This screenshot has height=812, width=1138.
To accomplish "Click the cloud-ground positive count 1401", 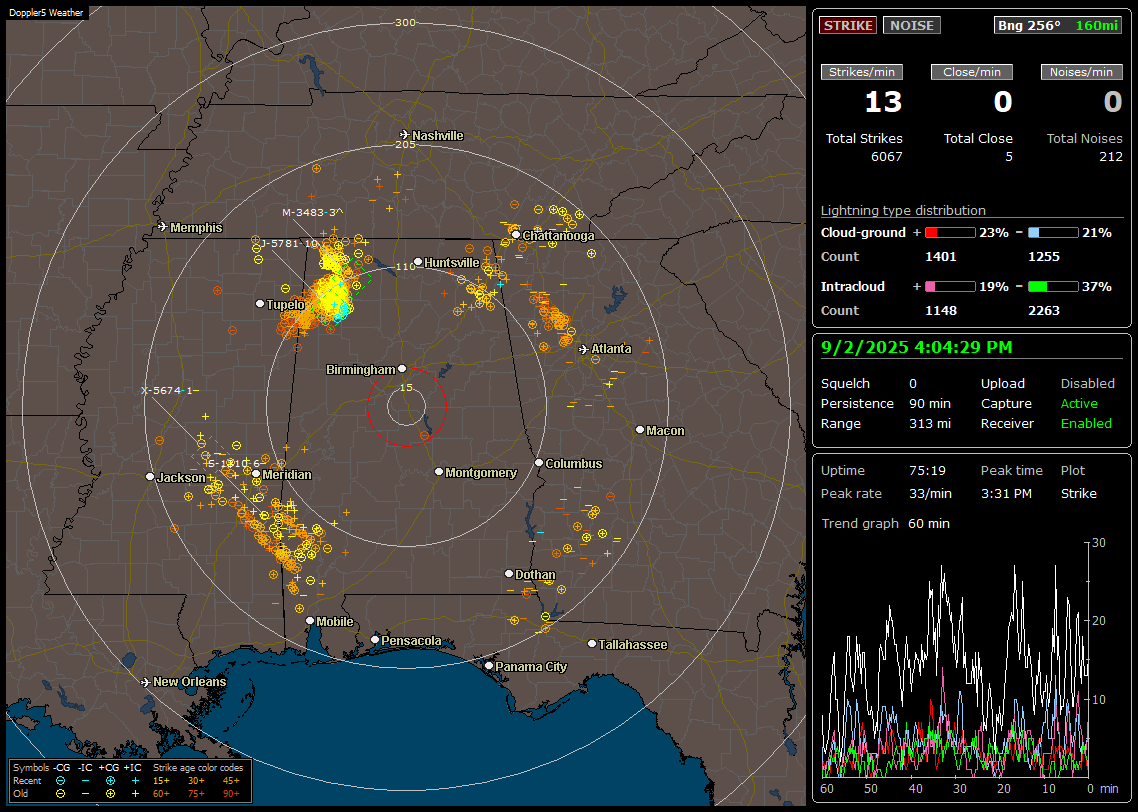I will pyautogui.click(x=941, y=257).
